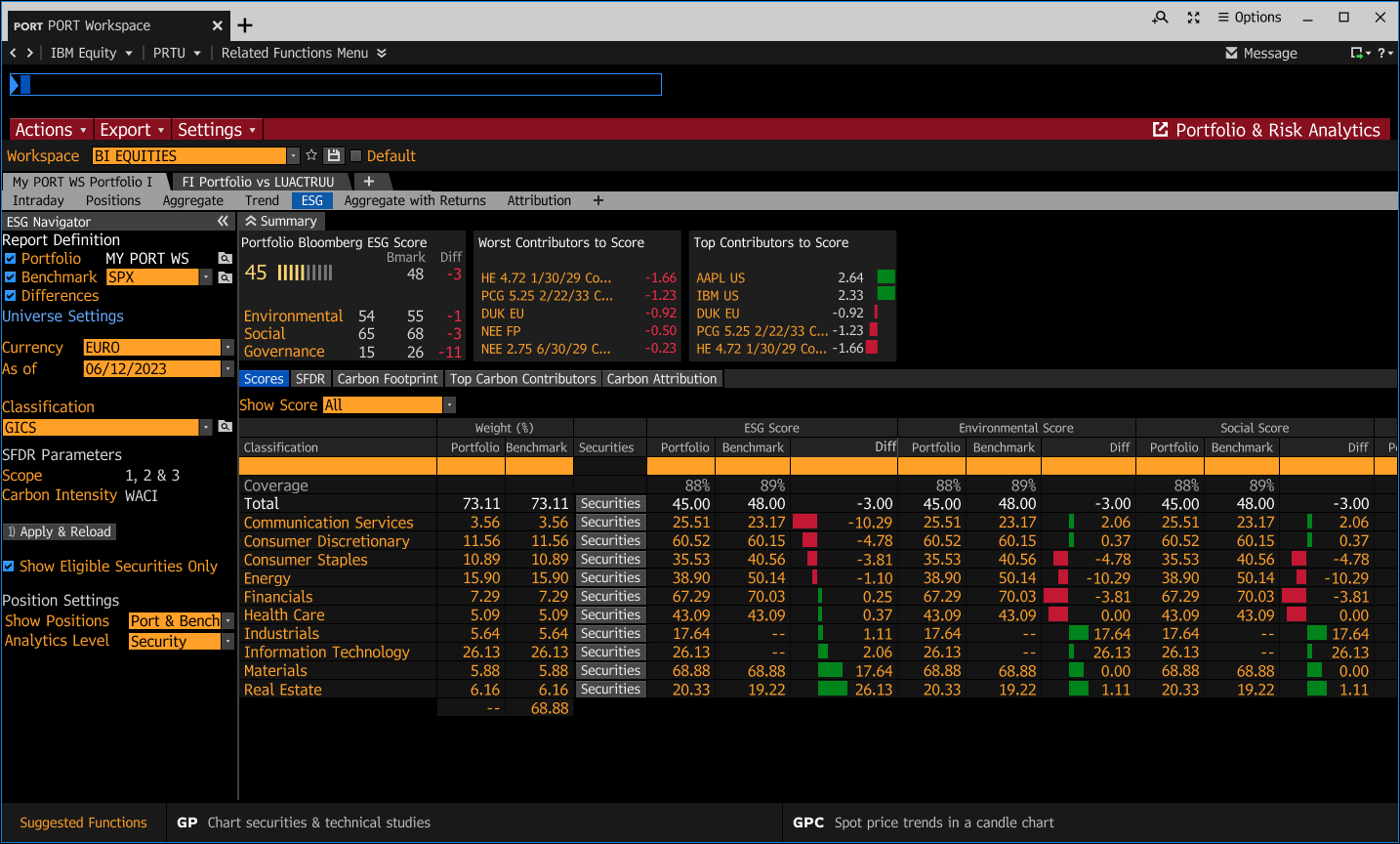
Task: Run the GP chart securities function
Action: [304, 823]
